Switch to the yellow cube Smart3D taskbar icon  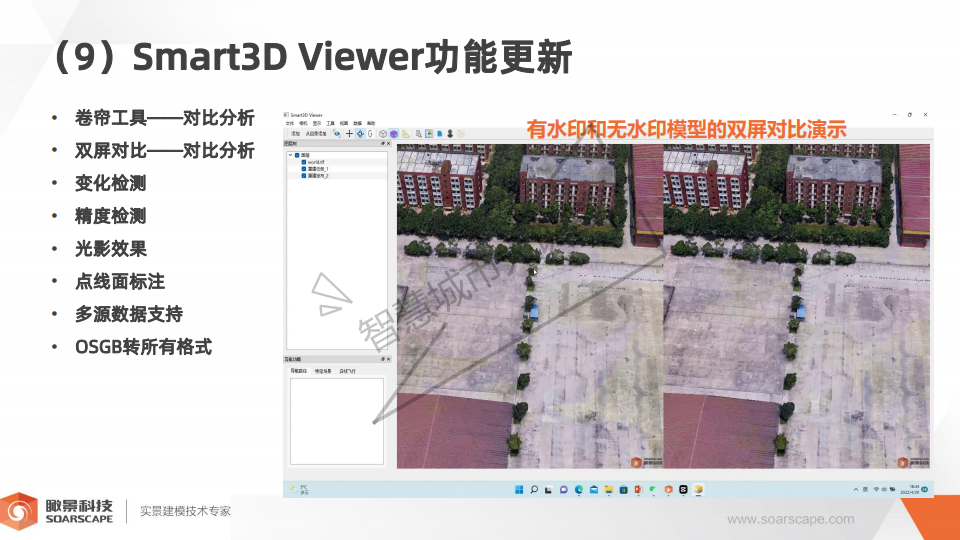tap(699, 489)
